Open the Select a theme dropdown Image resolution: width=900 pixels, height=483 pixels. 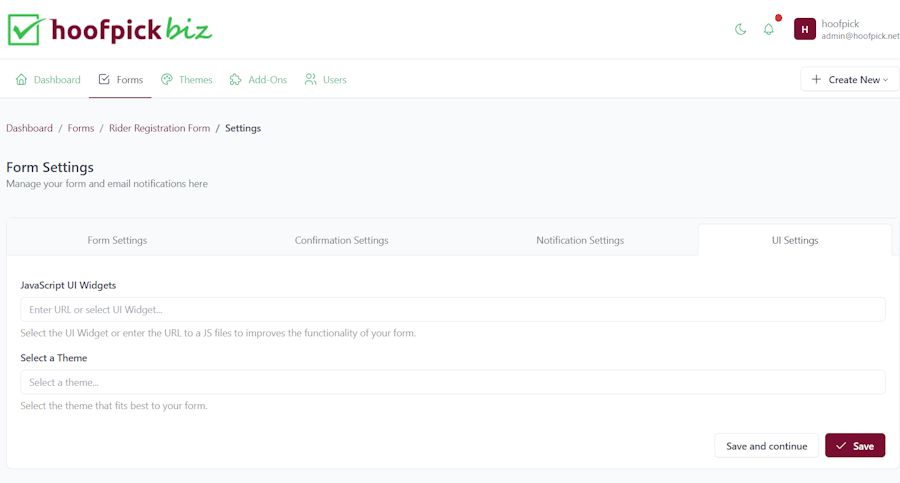[x=453, y=382]
